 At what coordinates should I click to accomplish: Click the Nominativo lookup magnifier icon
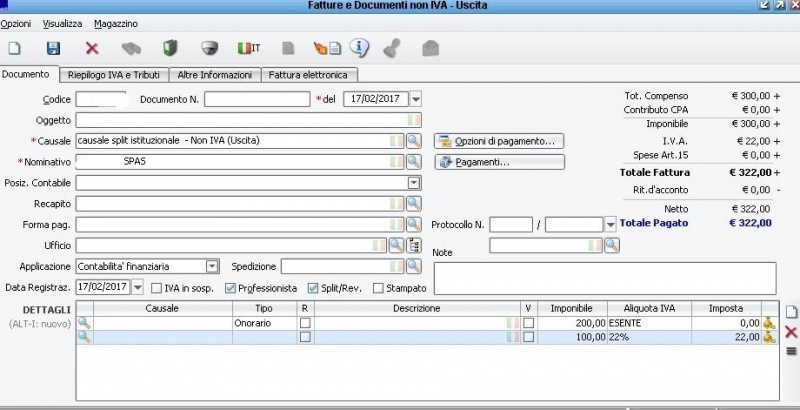click(x=414, y=161)
